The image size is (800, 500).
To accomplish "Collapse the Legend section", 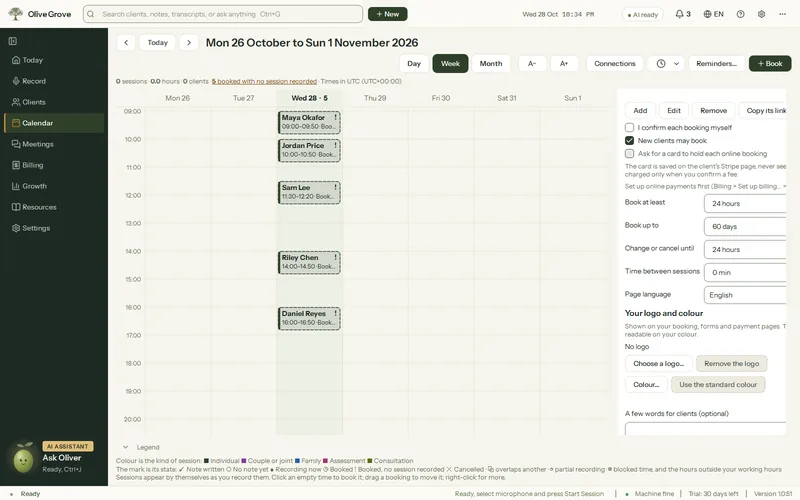I will pos(126,447).
